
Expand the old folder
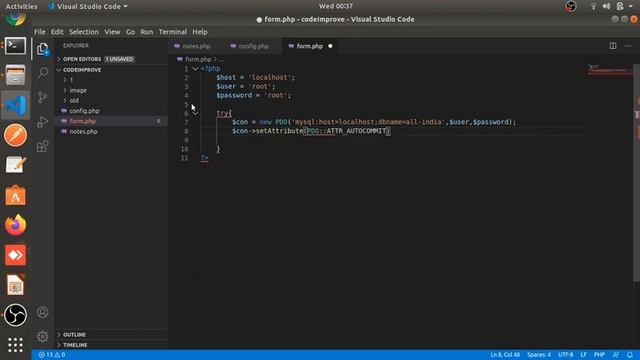(x=74, y=100)
